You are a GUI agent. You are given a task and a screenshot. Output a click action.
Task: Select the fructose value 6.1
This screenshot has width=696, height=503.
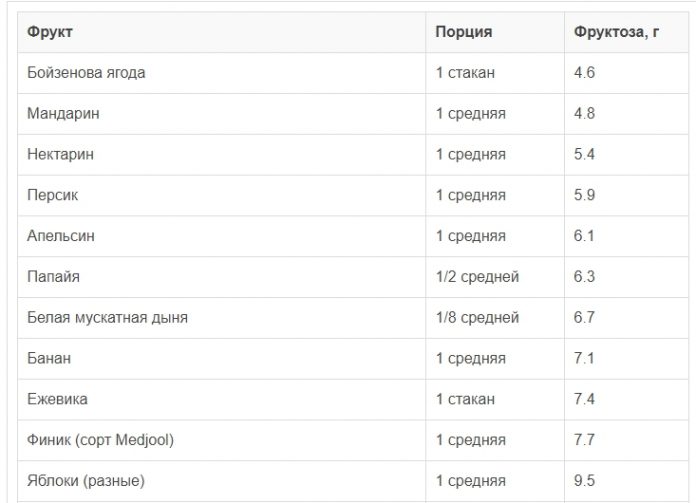(585, 236)
